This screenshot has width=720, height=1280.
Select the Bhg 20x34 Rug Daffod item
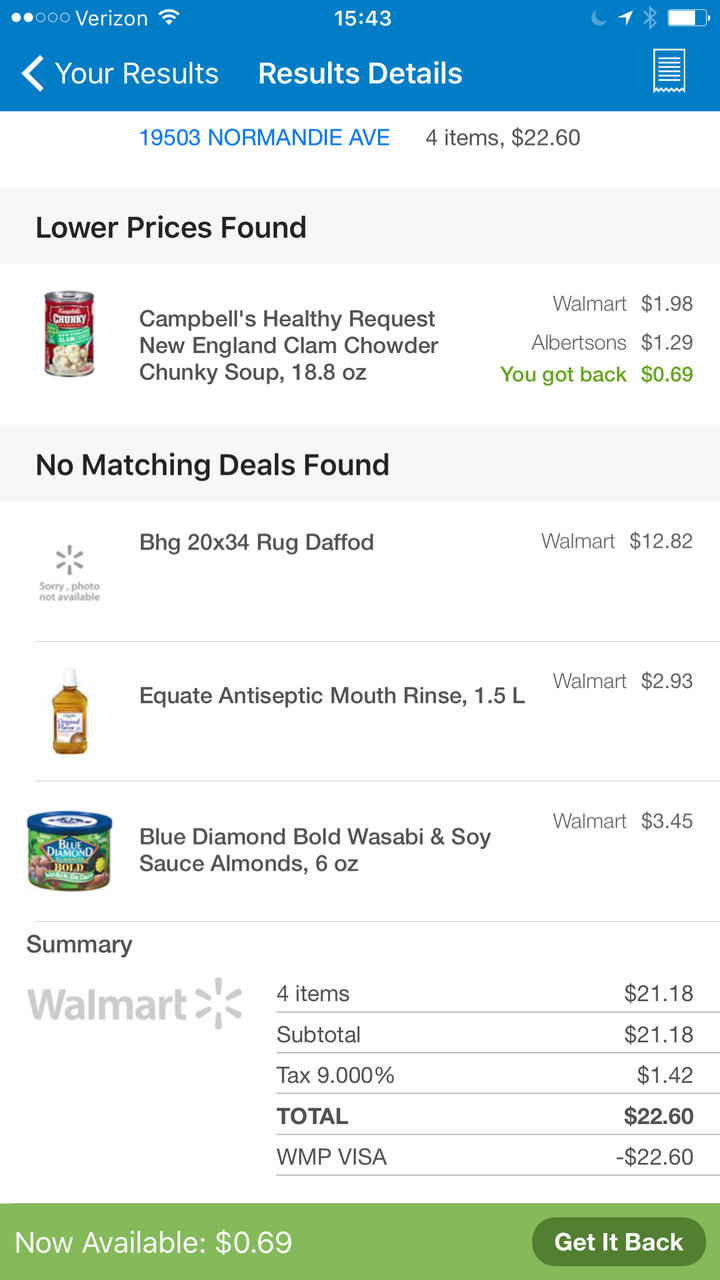pos(257,542)
